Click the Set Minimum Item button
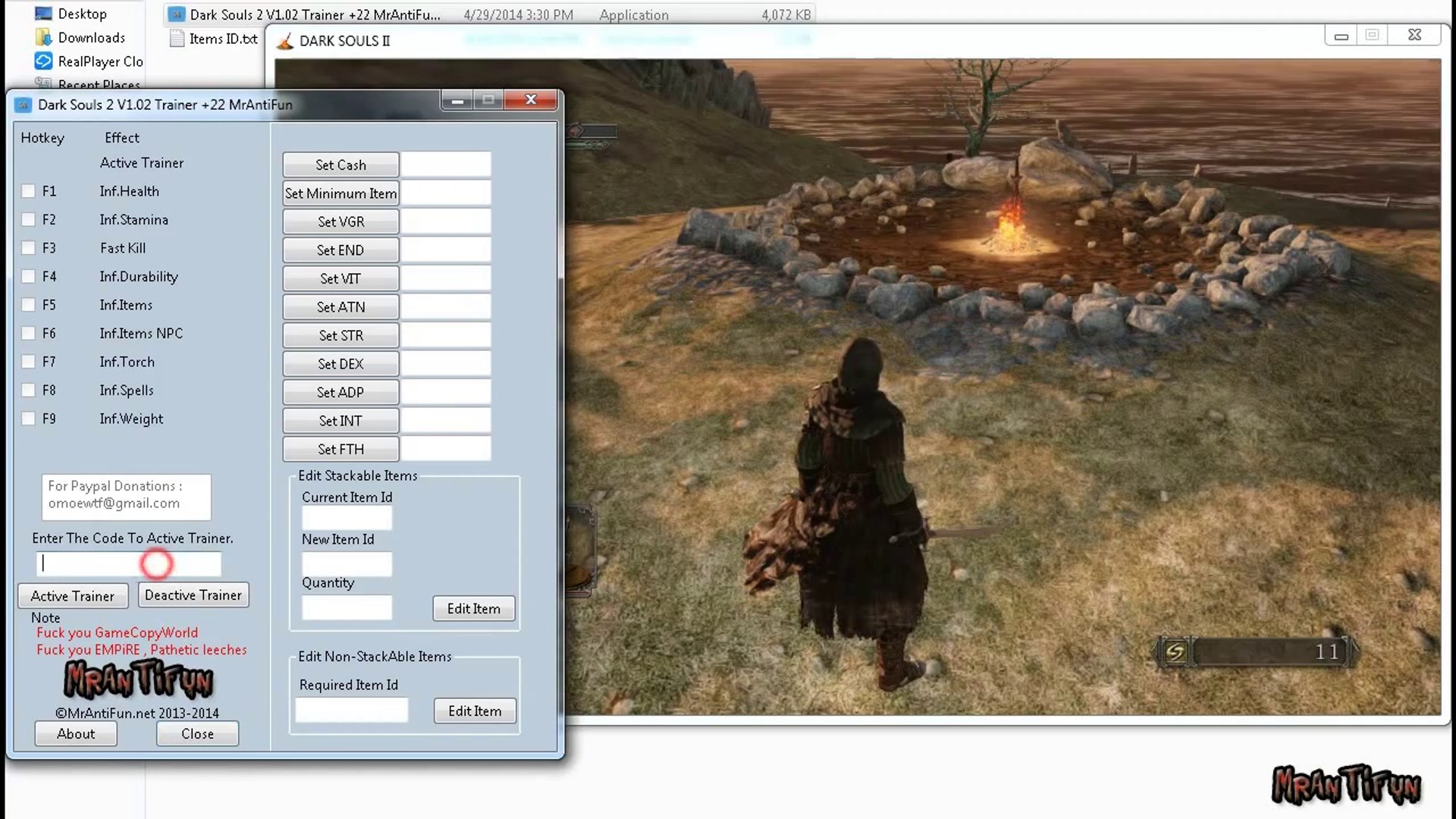This screenshot has width=1456, height=819. (341, 193)
